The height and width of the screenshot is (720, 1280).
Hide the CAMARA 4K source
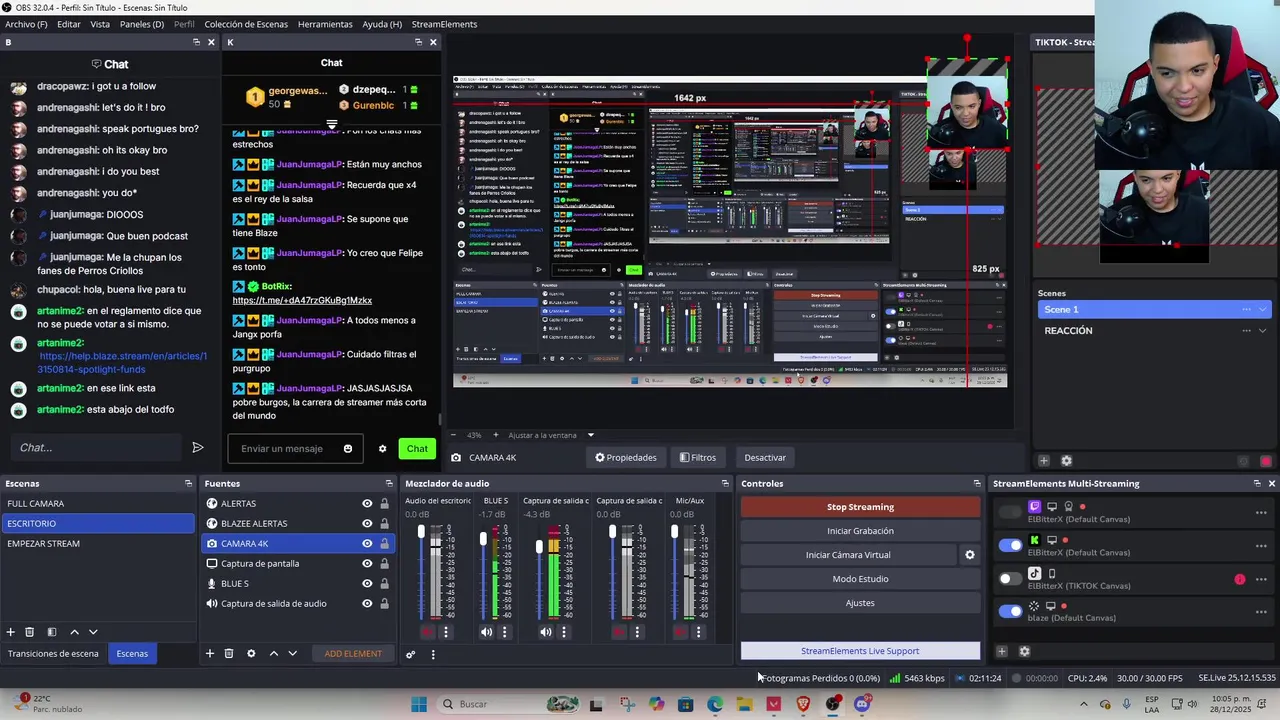pos(367,544)
